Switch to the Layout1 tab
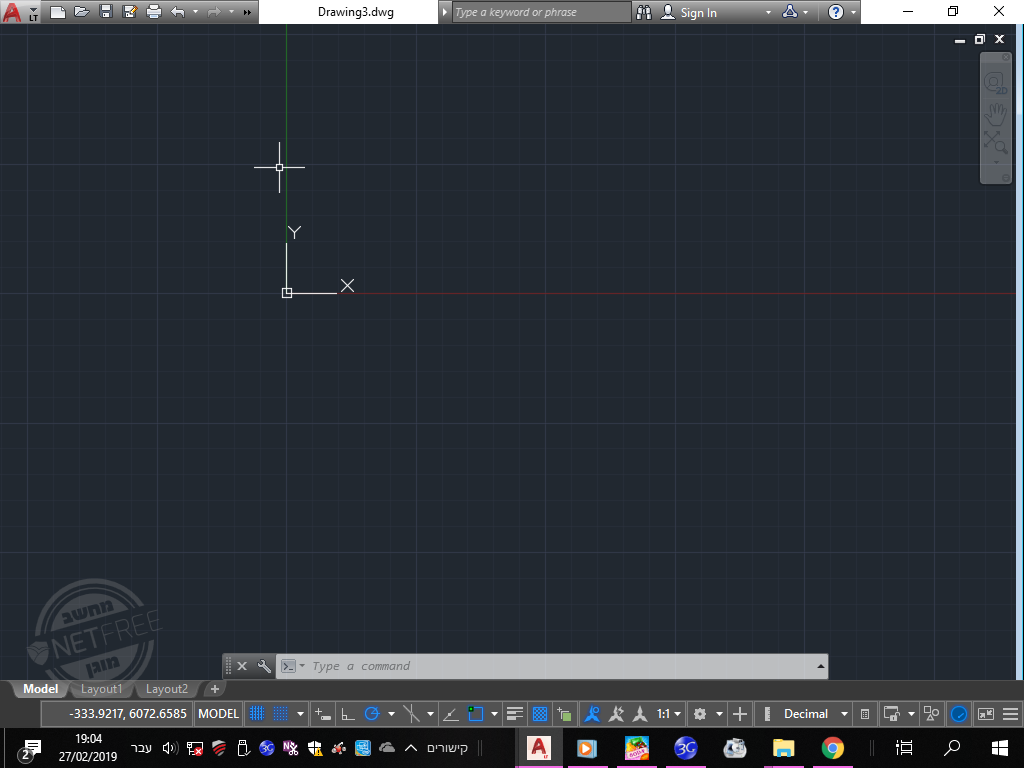This screenshot has height=768, width=1024. (x=101, y=688)
